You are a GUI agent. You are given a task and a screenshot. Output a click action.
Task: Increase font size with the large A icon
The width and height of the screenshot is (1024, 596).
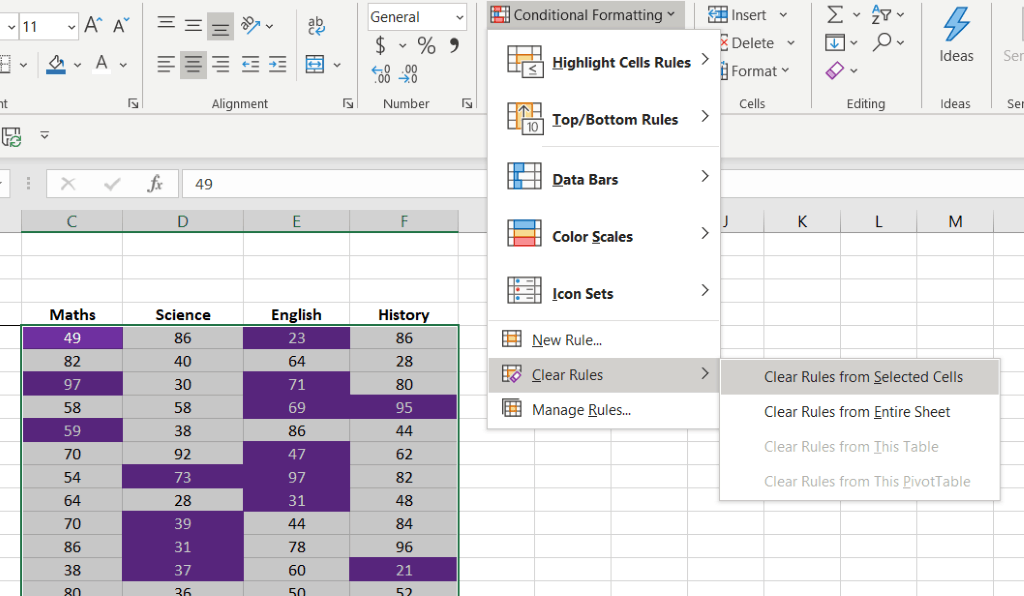(x=93, y=25)
